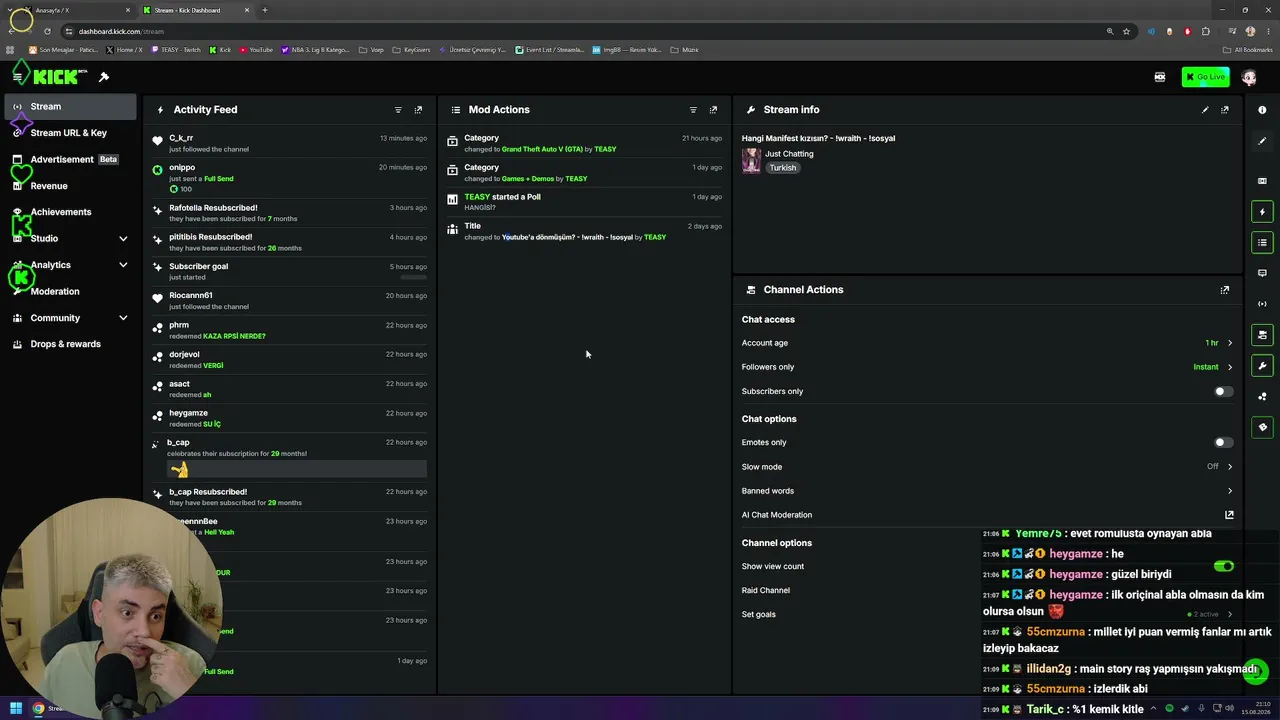Open Drops & rewards page
Viewport: 1280px width, 720px height.
pyautogui.click(x=70, y=344)
